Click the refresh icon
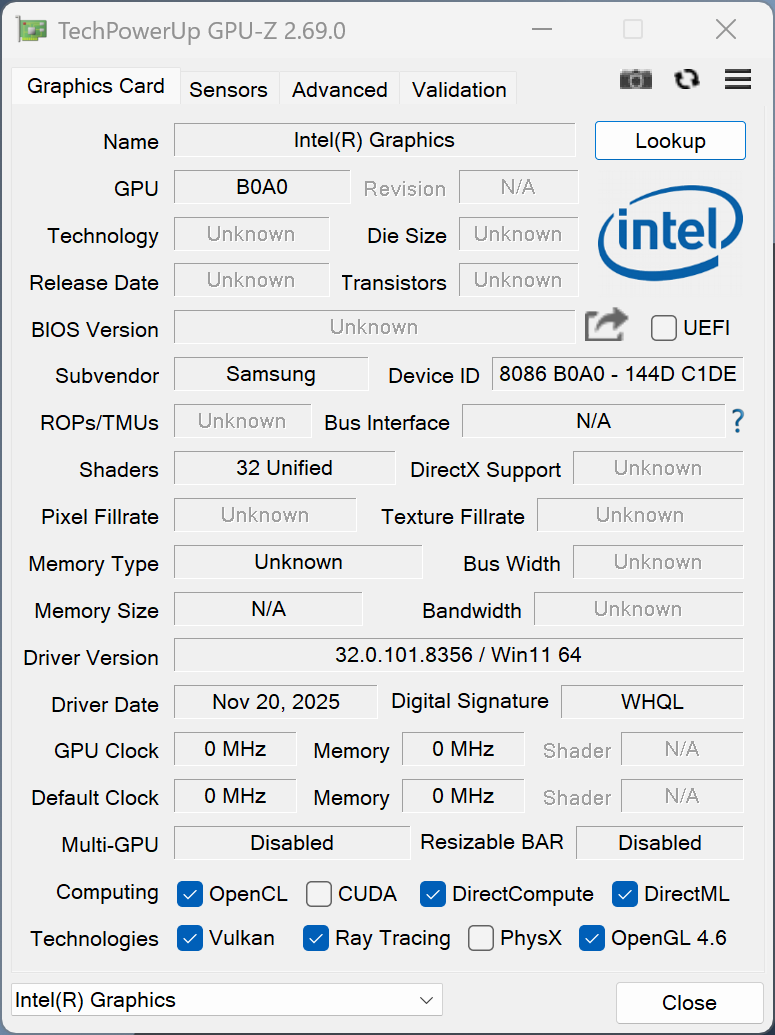 coord(687,80)
